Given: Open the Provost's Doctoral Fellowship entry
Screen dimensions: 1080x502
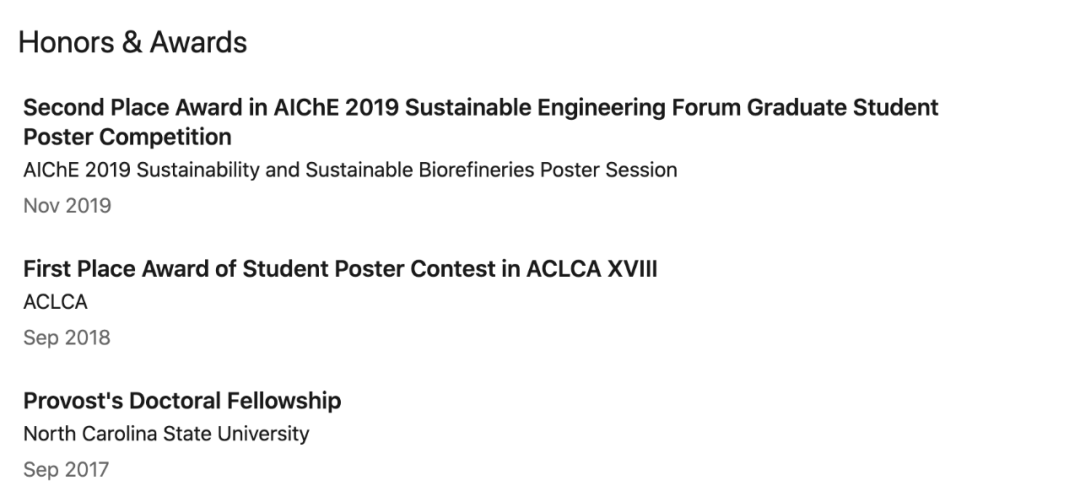Looking at the screenshot, I should pyautogui.click(x=182, y=401).
